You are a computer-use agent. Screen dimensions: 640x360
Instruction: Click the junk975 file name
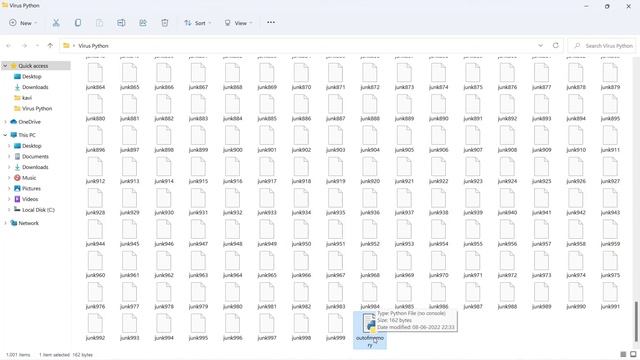point(610,275)
